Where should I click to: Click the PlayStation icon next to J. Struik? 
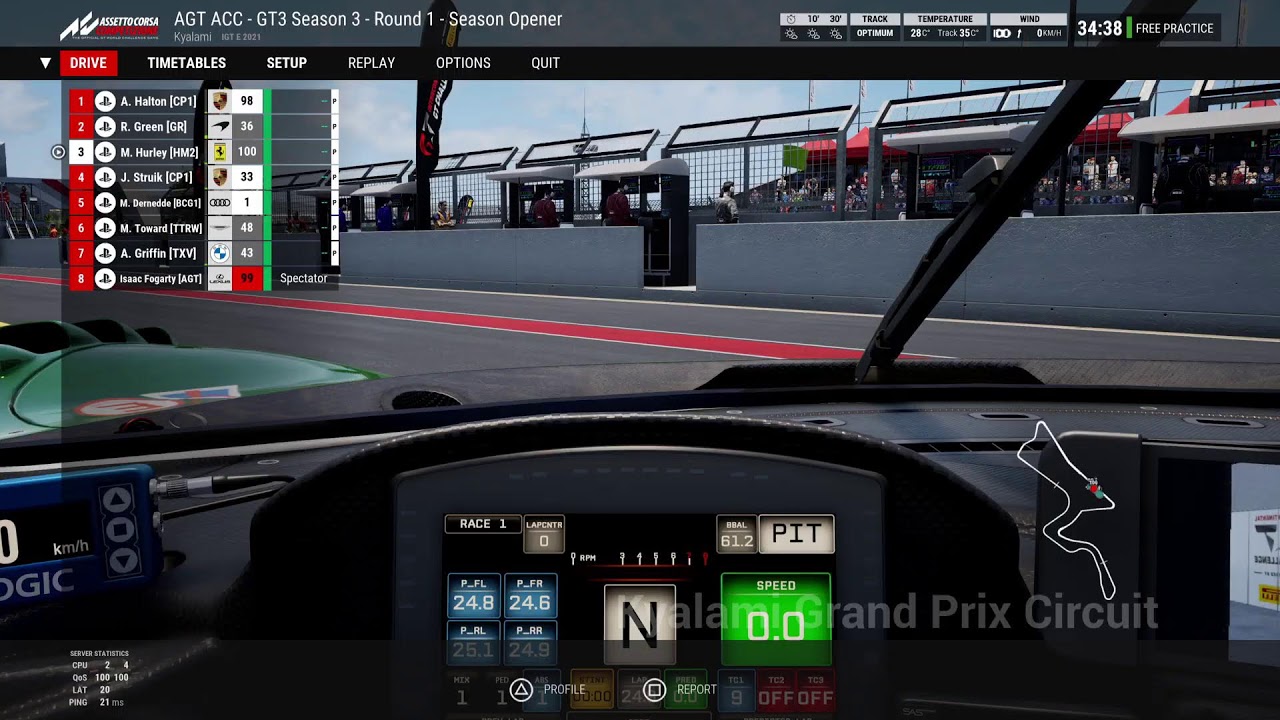[105, 177]
